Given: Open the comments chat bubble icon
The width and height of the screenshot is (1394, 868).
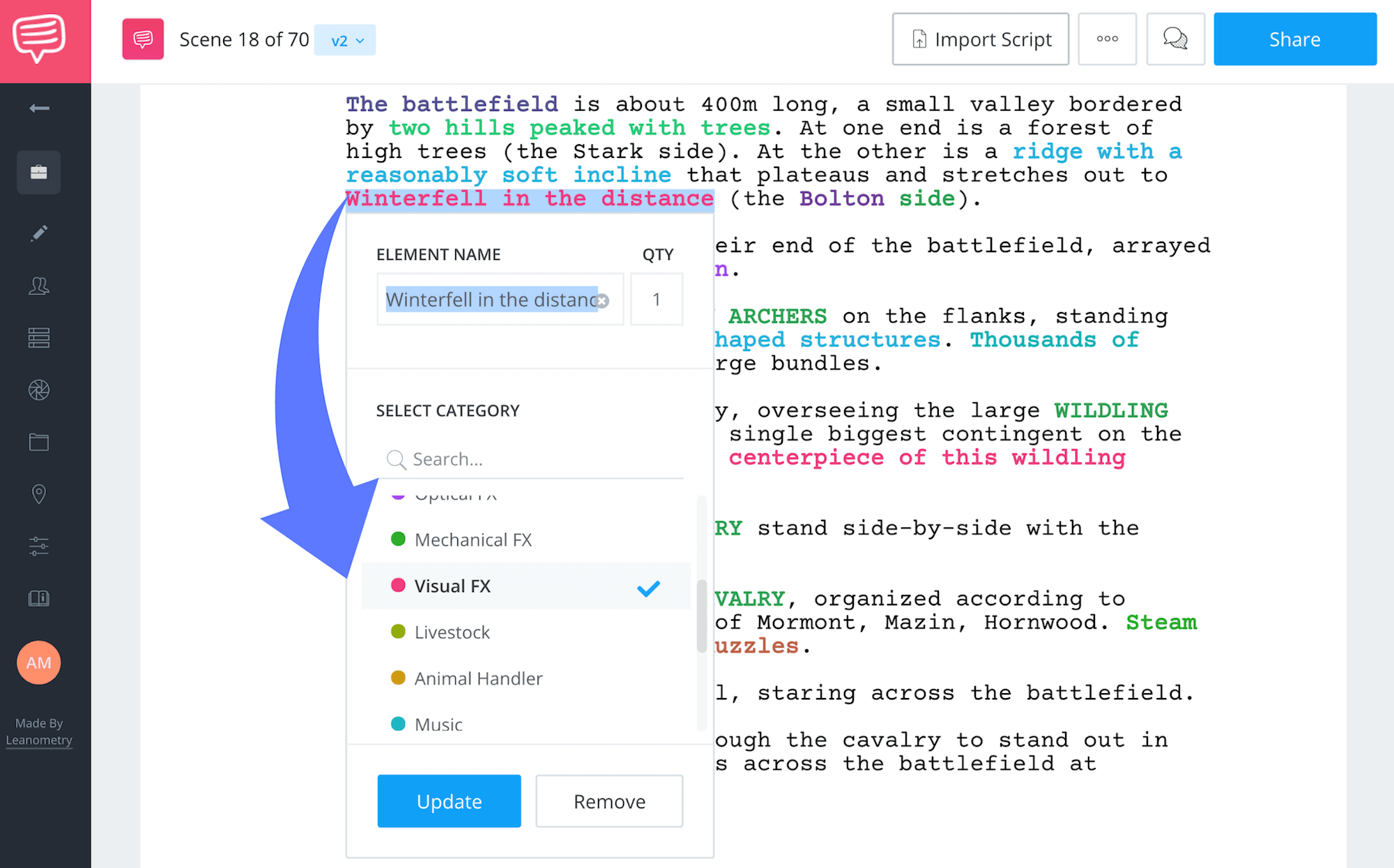Looking at the screenshot, I should click(x=1175, y=39).
